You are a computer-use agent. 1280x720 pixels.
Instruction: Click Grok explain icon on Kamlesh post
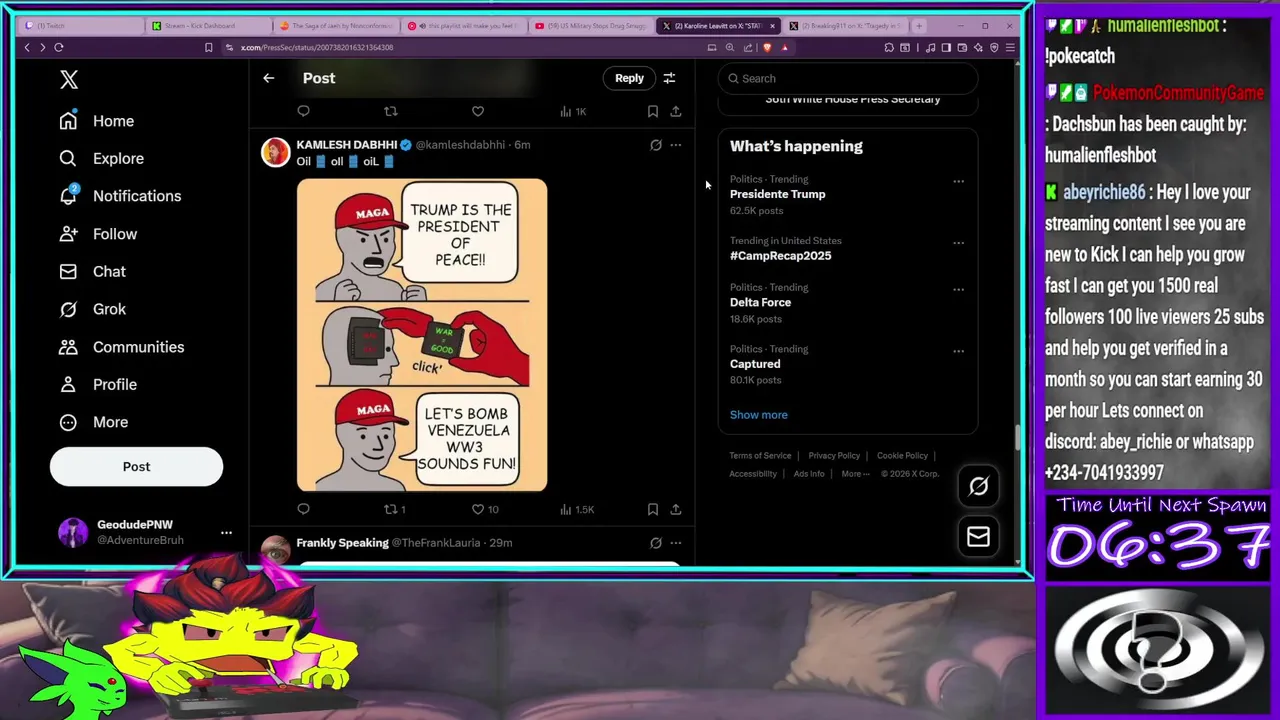pyautogui.click(x=656, y=145)
